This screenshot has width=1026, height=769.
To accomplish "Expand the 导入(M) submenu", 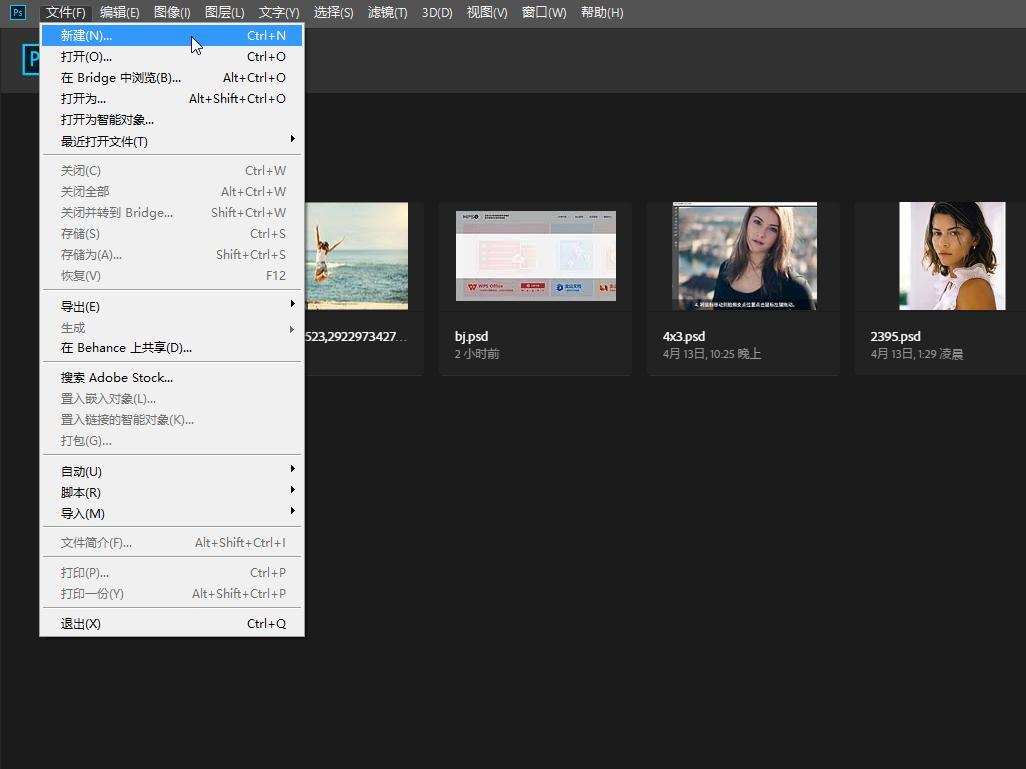I will [x=82, y=513].
